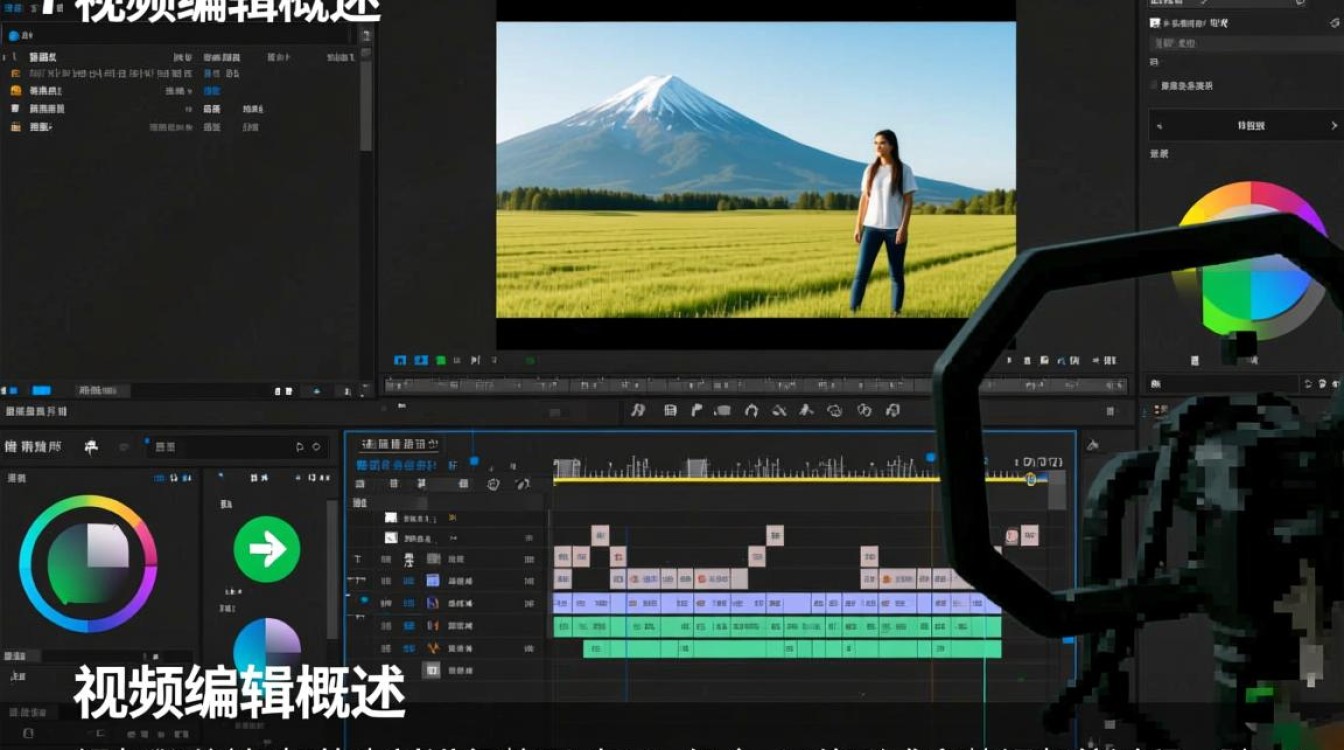Click the rightmost tool icon in row above timeline

[x=893, y=410]
